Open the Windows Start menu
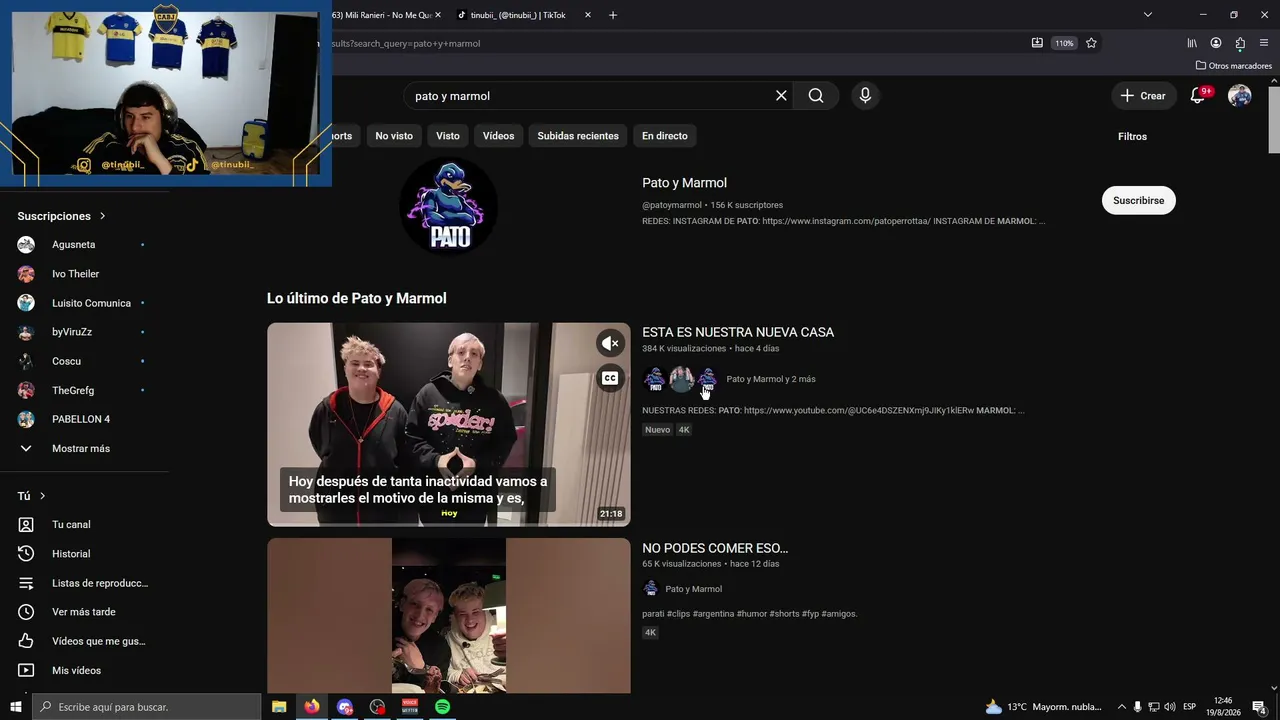 click(x=16, y=707)
